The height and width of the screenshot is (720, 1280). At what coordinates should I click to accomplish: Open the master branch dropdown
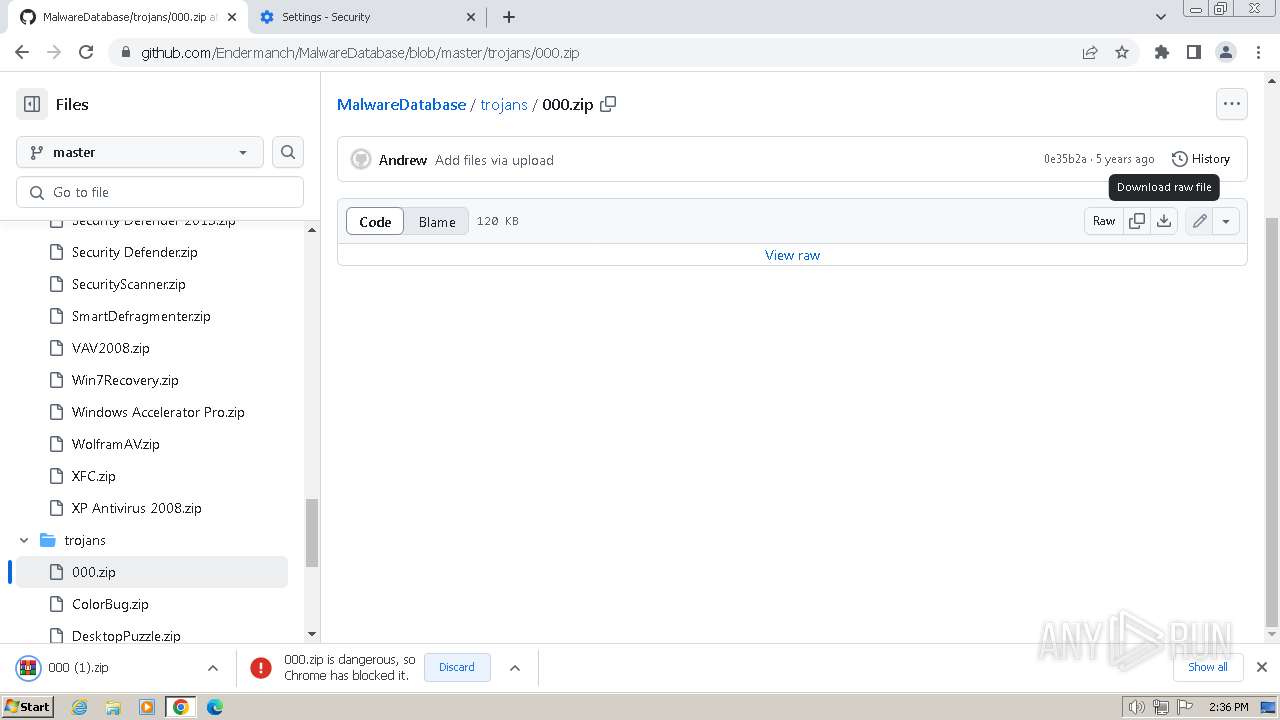[x=140, y=152]
